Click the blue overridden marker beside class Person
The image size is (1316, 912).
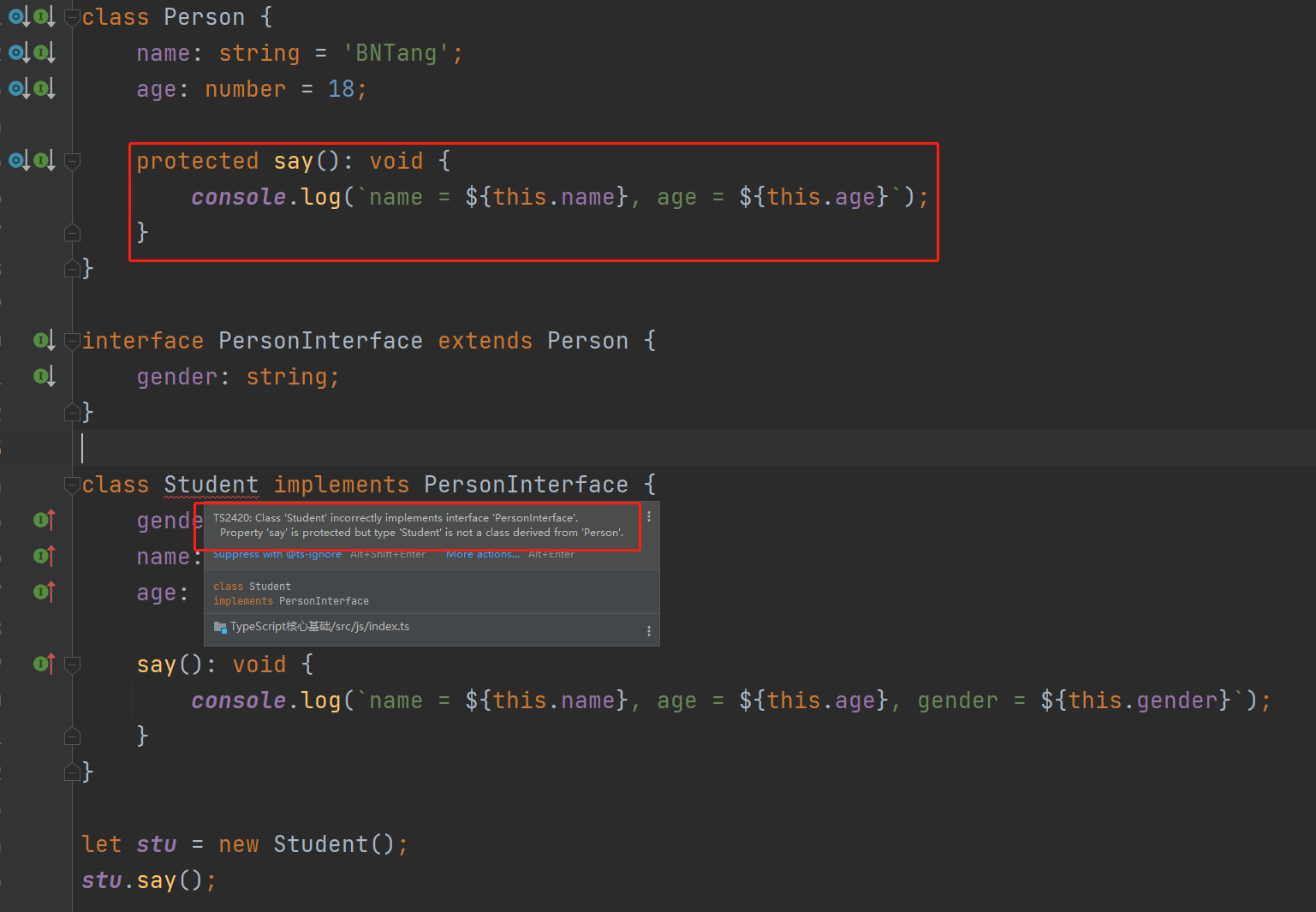pyautogui.click(x=19, y=16)
